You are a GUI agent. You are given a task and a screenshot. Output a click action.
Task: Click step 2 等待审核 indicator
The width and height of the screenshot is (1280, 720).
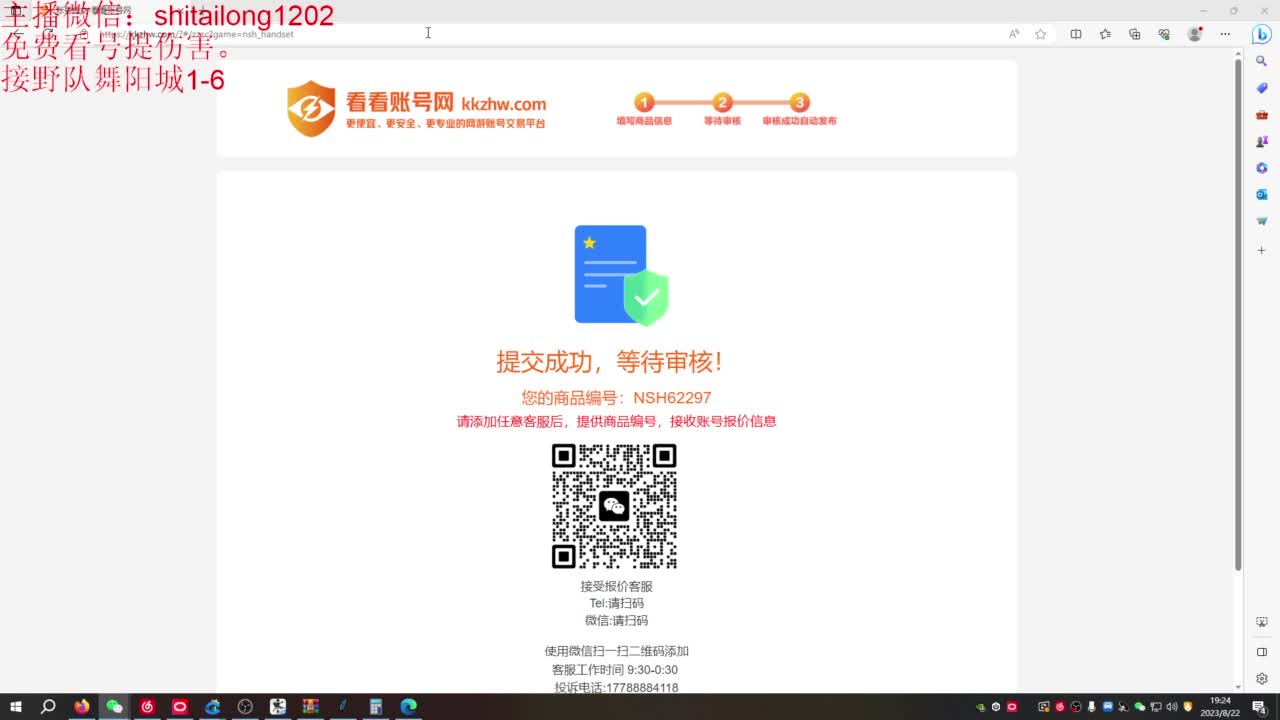click(722, 110)
